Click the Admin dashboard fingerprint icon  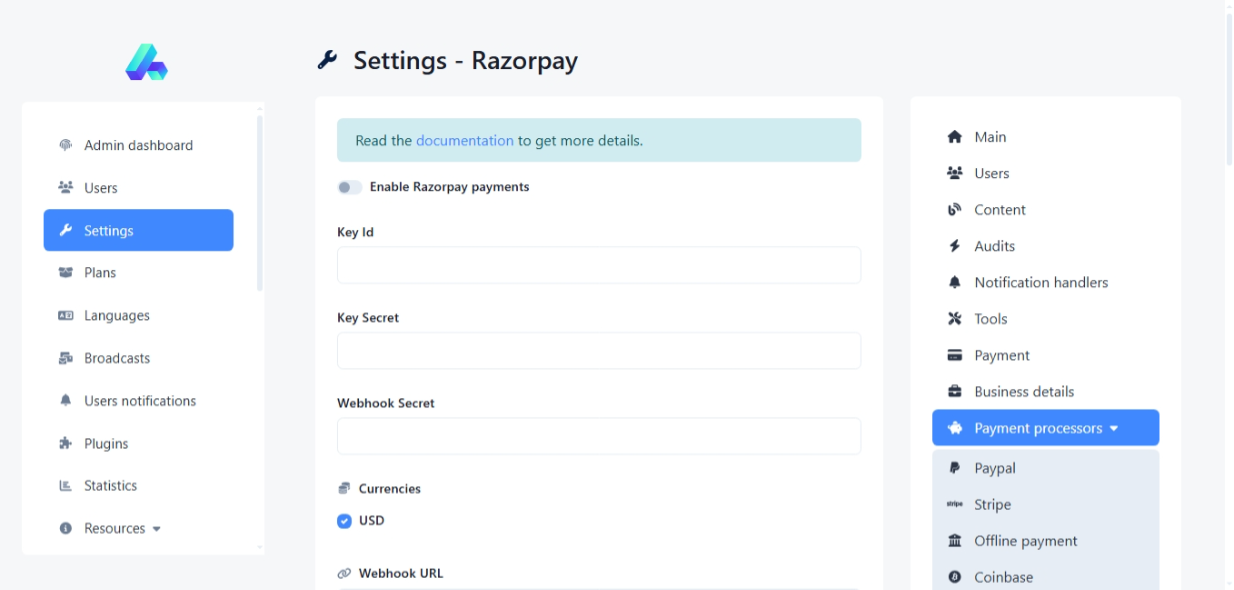[x=66, y=145]
